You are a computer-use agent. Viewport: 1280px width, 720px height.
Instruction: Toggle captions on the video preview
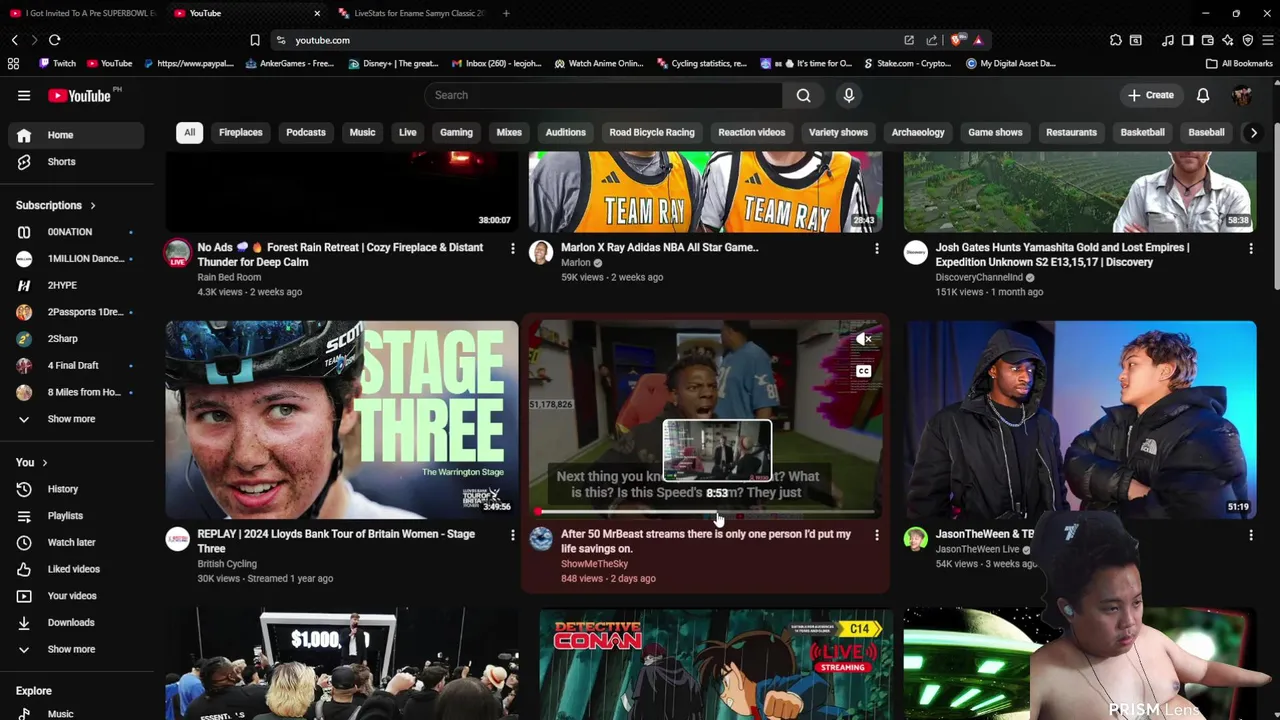864,371
